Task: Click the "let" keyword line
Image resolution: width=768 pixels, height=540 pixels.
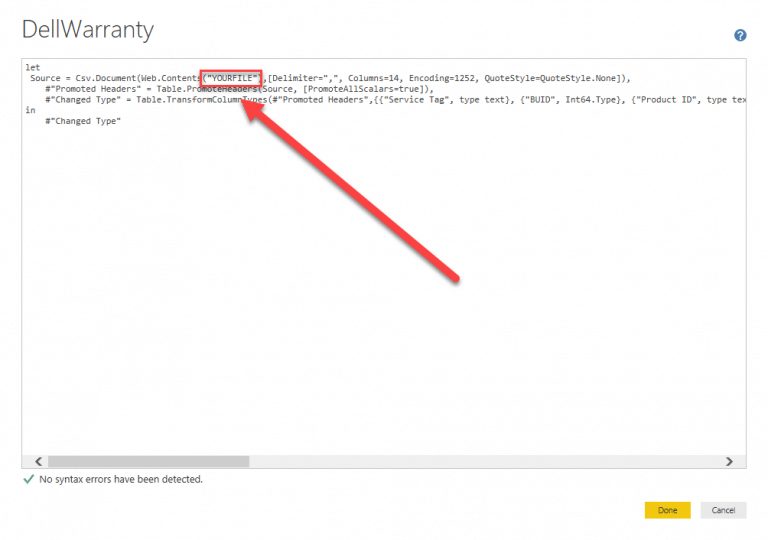Action: pyautogui.click(x=33, y=67)
